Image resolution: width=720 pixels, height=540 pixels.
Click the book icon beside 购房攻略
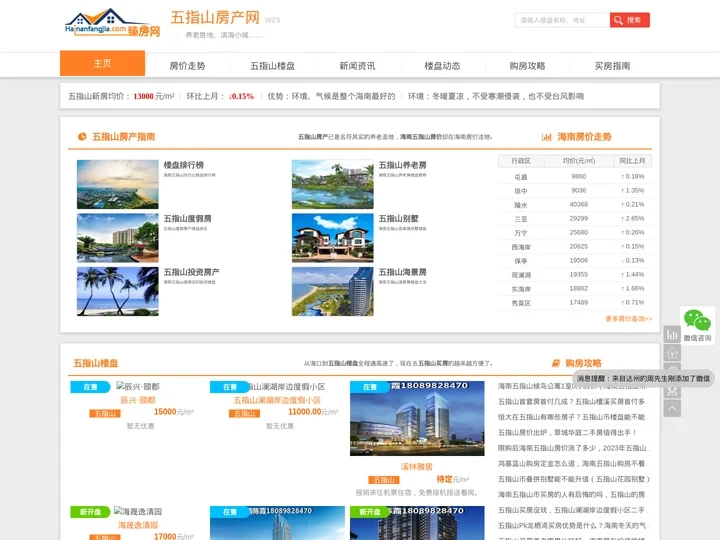pos(556,363)
